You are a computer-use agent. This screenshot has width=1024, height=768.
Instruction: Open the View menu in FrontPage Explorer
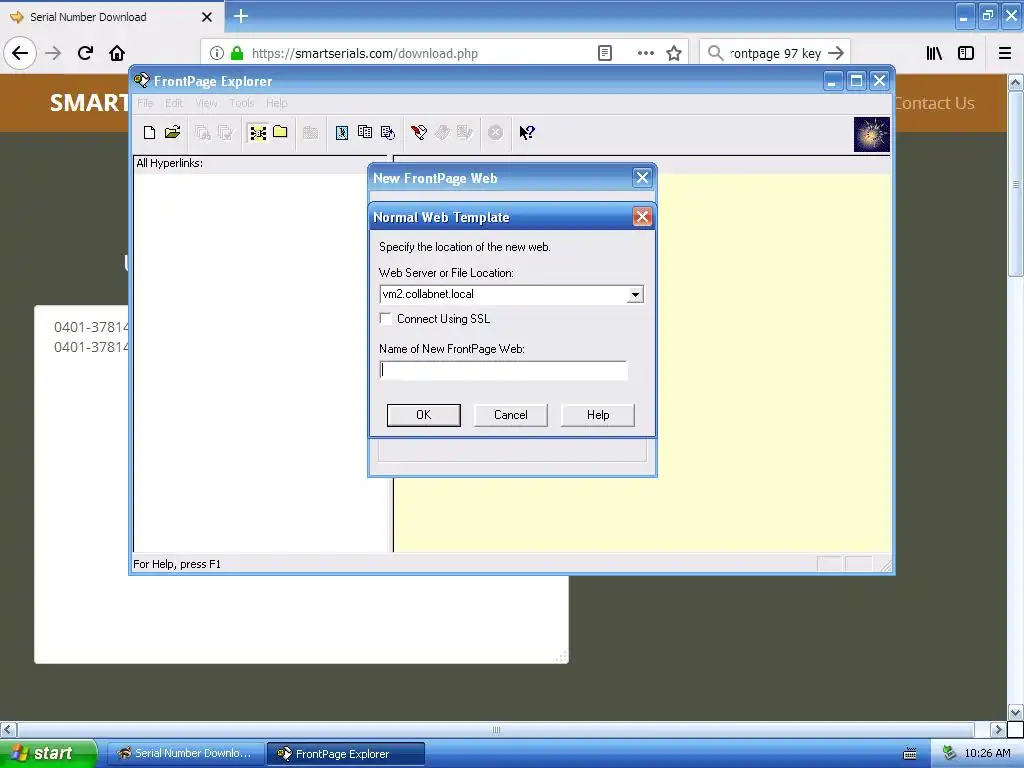point(206,103)
